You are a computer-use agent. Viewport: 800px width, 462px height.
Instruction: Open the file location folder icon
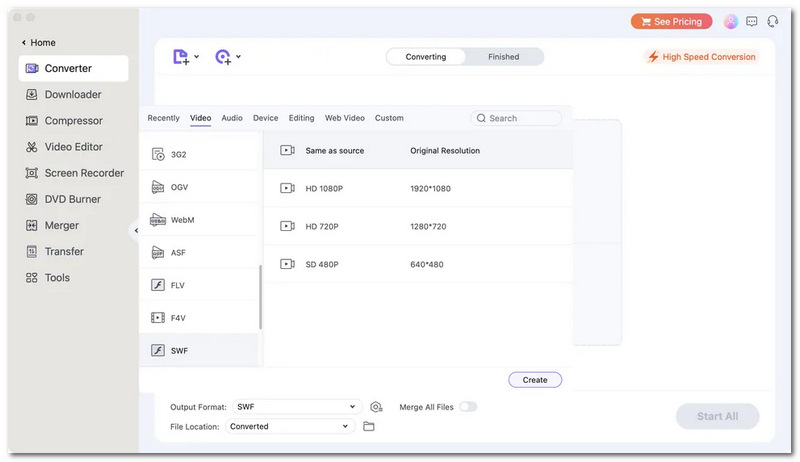[368, 426]
